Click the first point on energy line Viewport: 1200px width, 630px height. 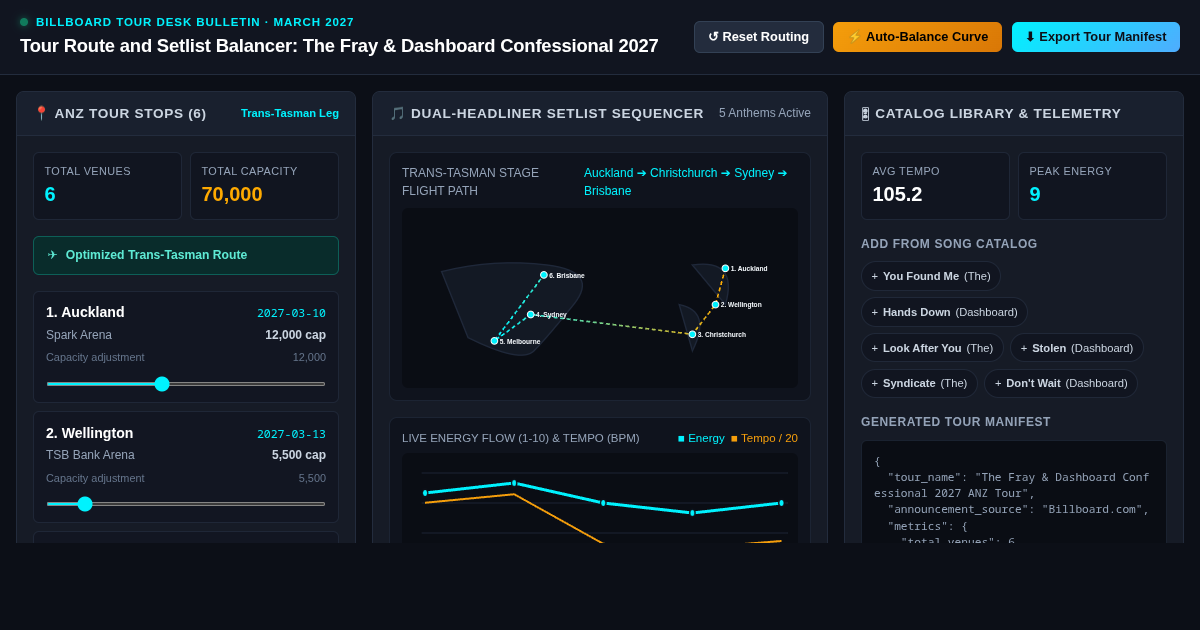(425, 493)
